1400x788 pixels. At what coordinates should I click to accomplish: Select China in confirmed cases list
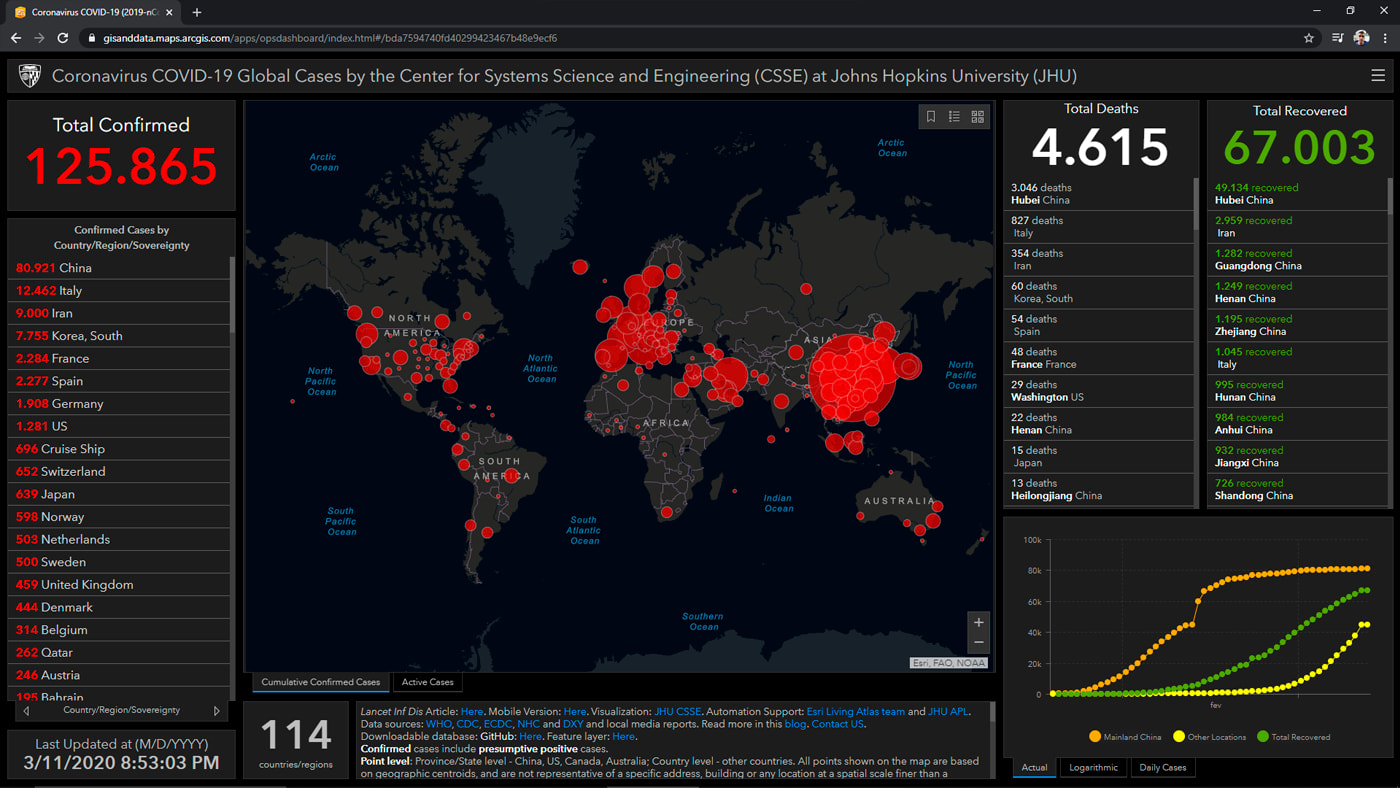119,268
